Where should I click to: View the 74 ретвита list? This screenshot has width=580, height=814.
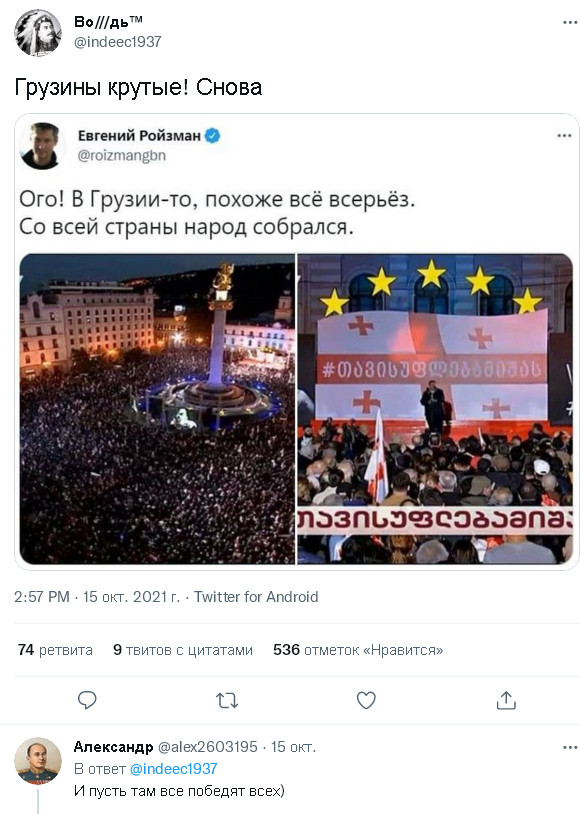point(55,650)
